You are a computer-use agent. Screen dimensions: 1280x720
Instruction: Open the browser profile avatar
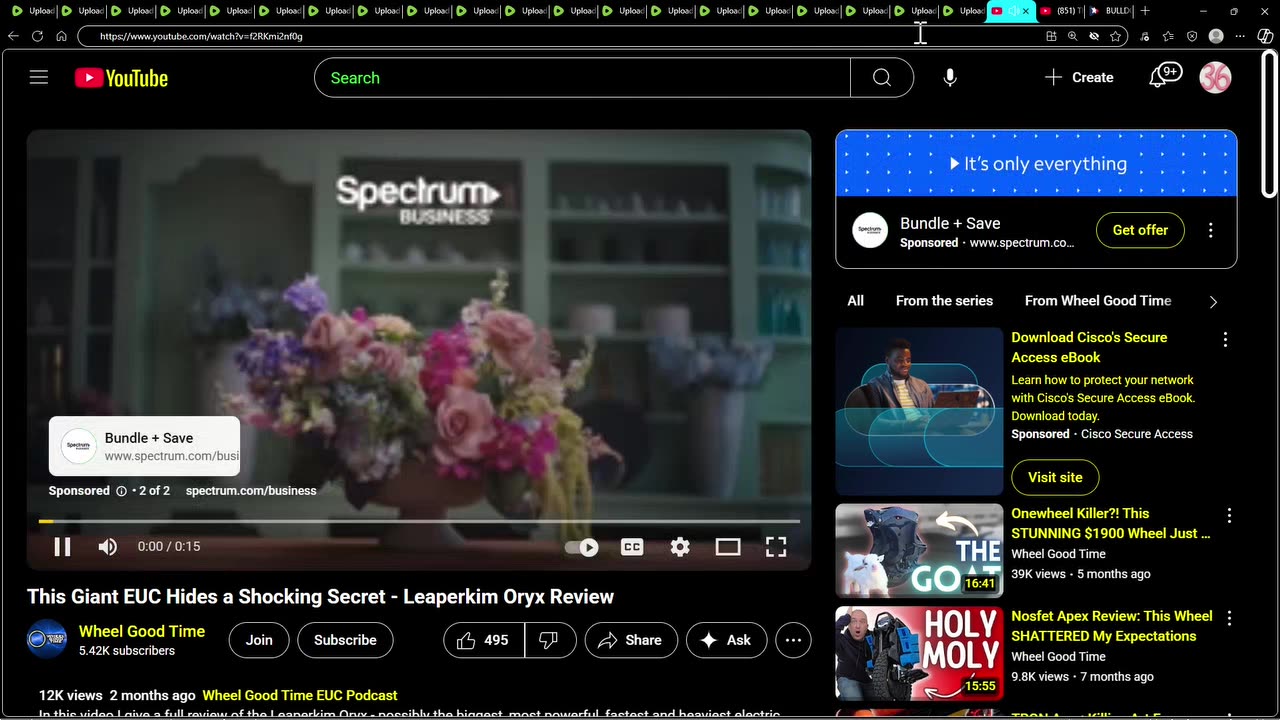pos(1216,36)
